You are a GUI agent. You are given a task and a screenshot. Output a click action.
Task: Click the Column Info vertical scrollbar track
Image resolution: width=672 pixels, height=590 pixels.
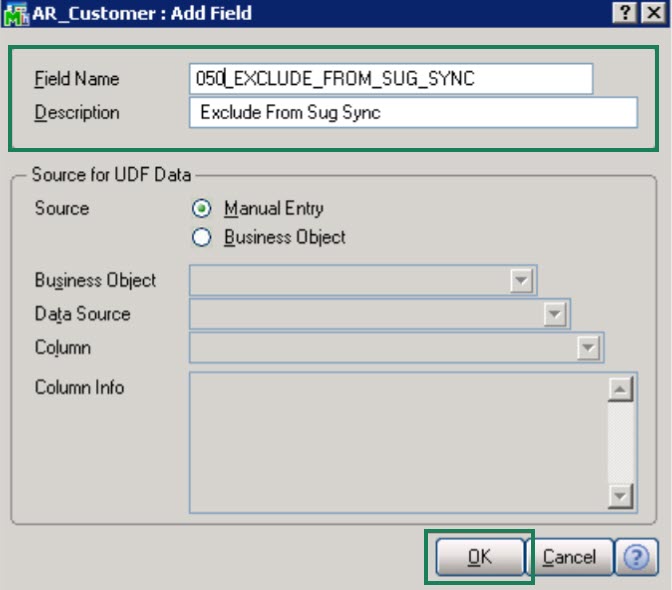point(620,442)
